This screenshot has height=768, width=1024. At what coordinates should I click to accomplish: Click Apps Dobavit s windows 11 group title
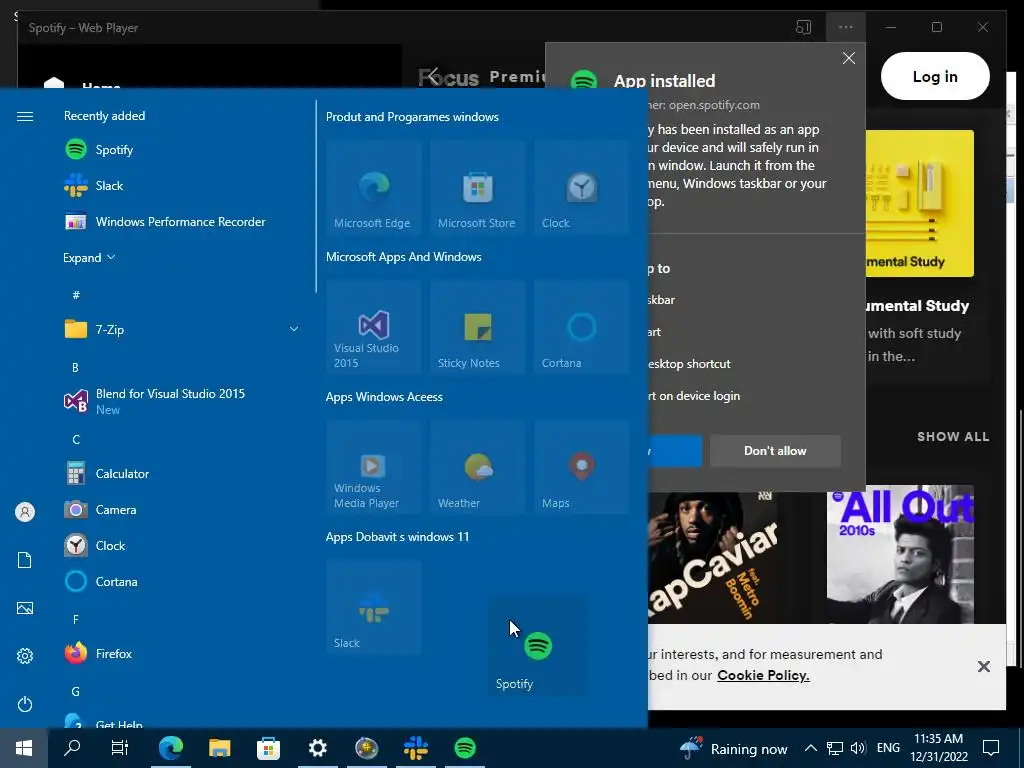click(x=397, y=537)
